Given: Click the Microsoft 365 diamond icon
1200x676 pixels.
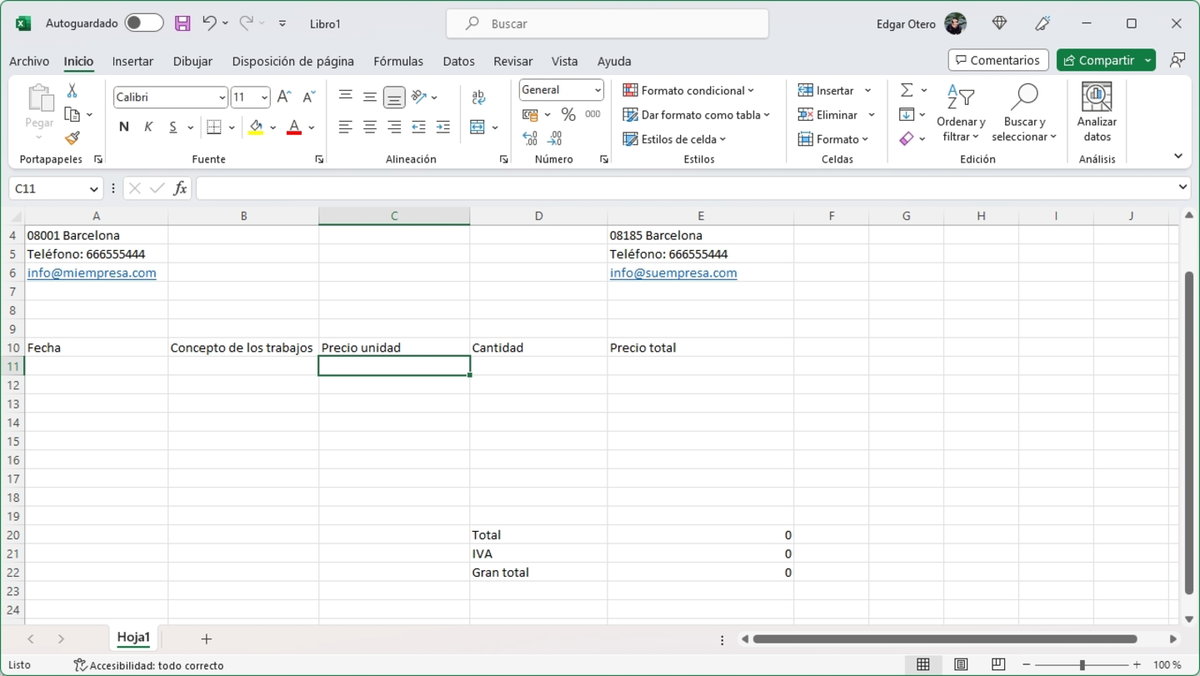Looking at the screenshot, I should [x=999, y=23].
